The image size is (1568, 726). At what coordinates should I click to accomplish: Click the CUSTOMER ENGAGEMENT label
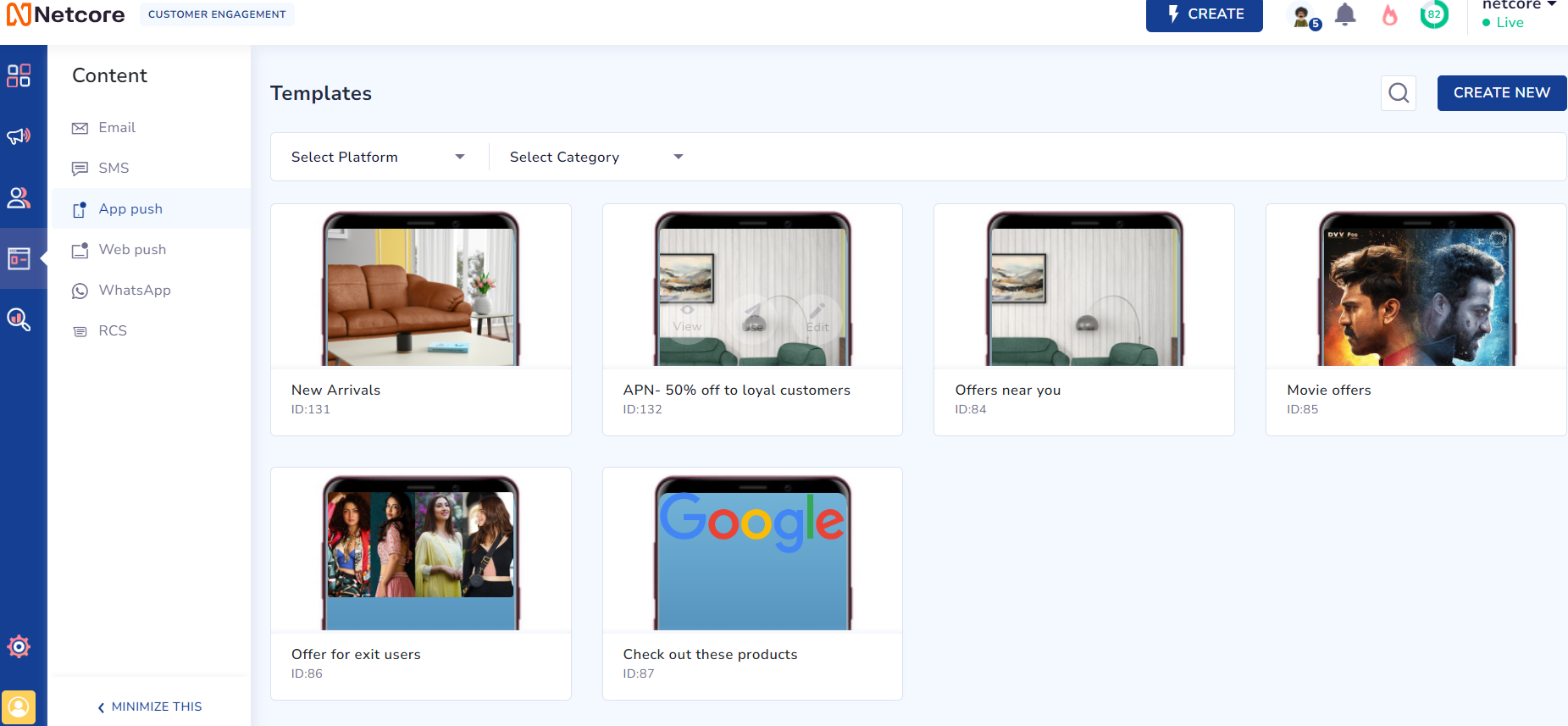click(x=217, y=14)
